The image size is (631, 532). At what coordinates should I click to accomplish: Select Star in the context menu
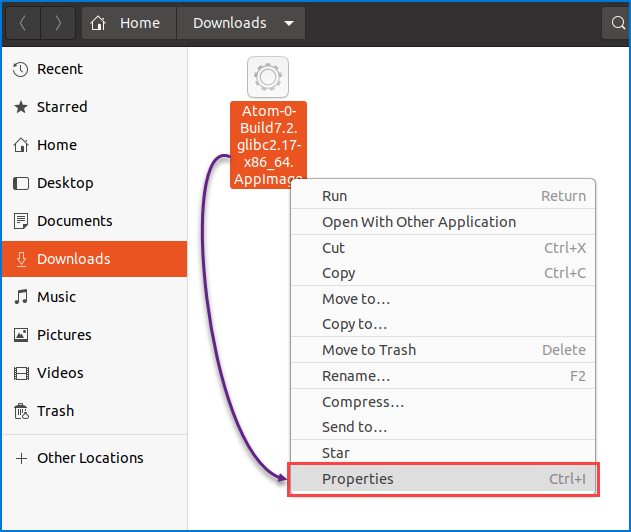point(443,453)
